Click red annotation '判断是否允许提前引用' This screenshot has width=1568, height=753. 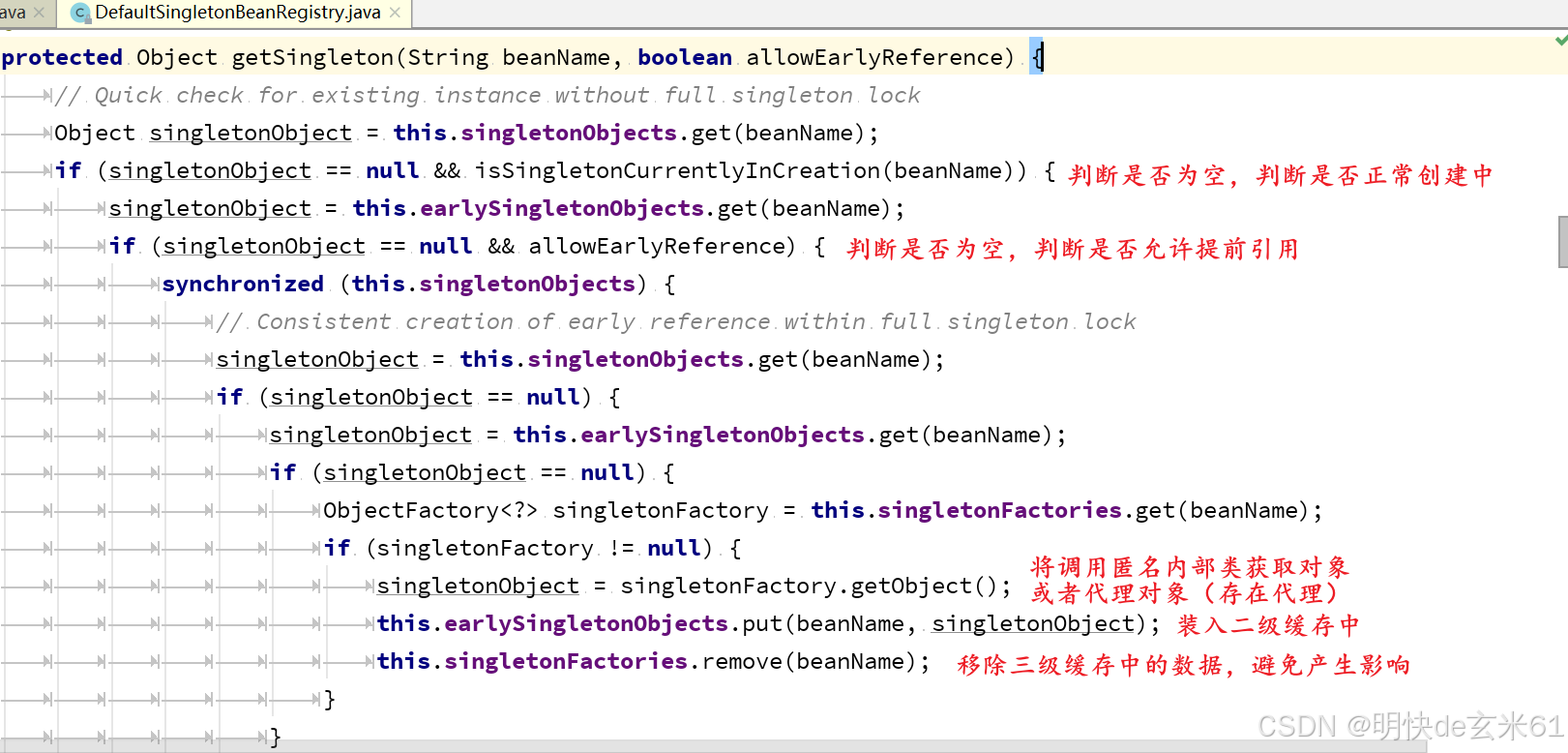tap(1167, 249)
